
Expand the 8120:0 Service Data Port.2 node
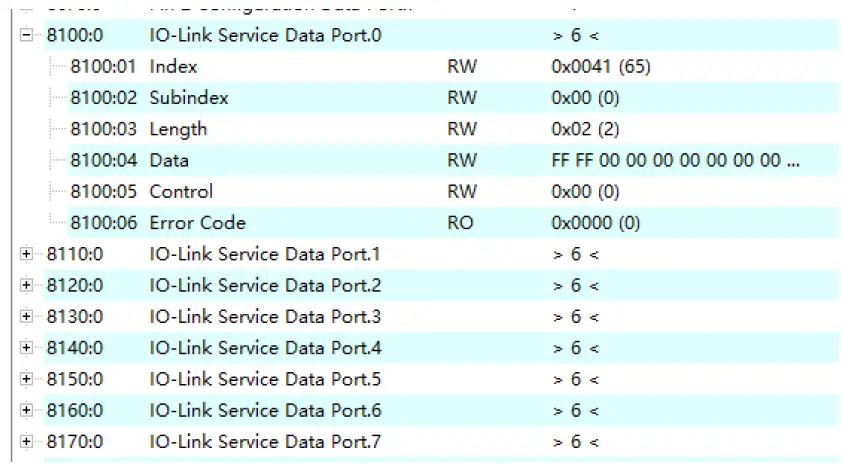point(26,286)
